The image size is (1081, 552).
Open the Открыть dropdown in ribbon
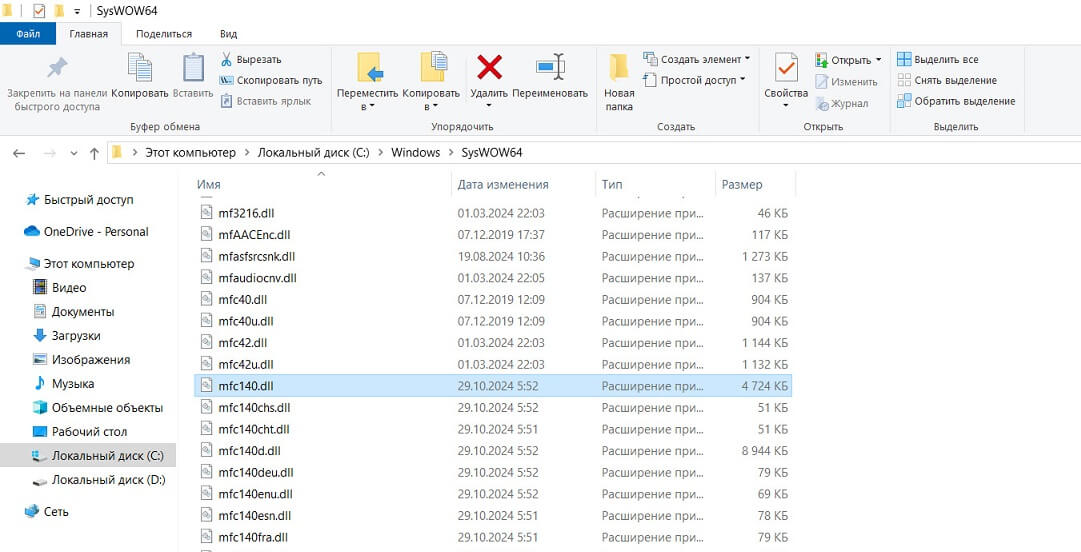pos(848,60)
